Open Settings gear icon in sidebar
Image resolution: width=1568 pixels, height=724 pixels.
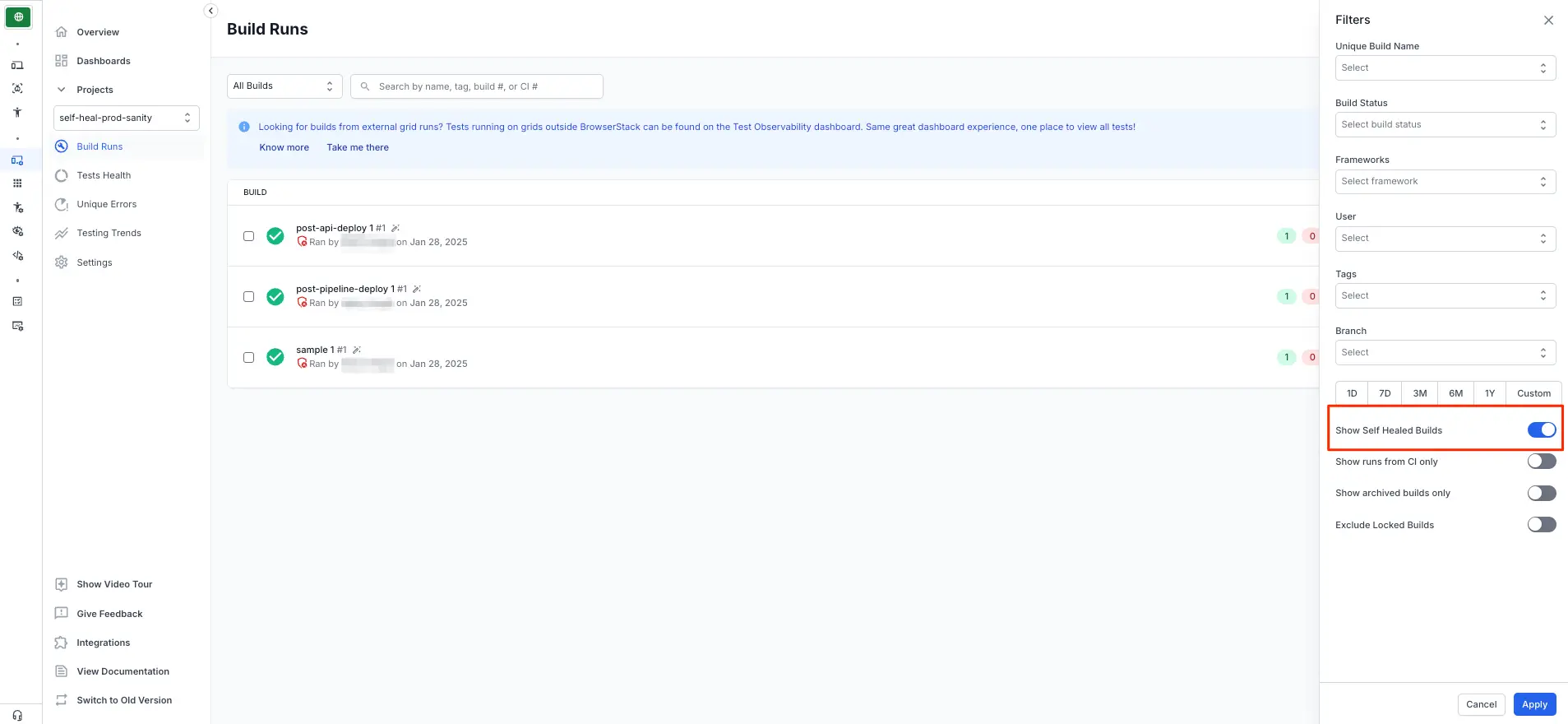pyautogui.click(x=61, y=262)
